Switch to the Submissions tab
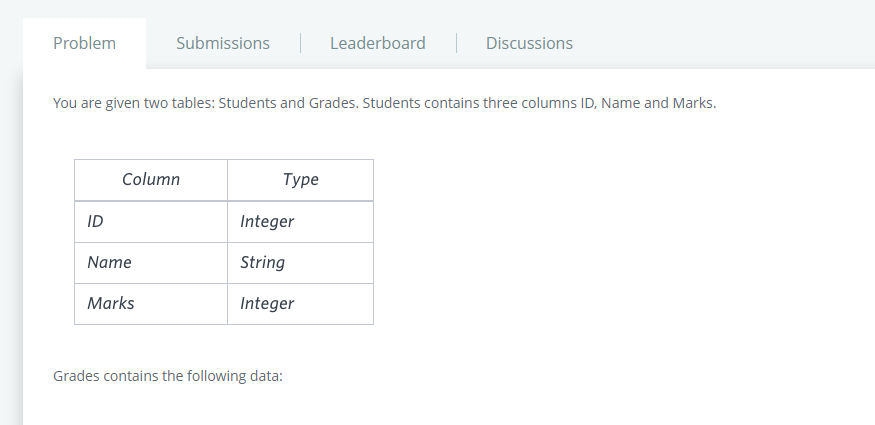This screenshot has height=425, width=875. coord(222,43)
